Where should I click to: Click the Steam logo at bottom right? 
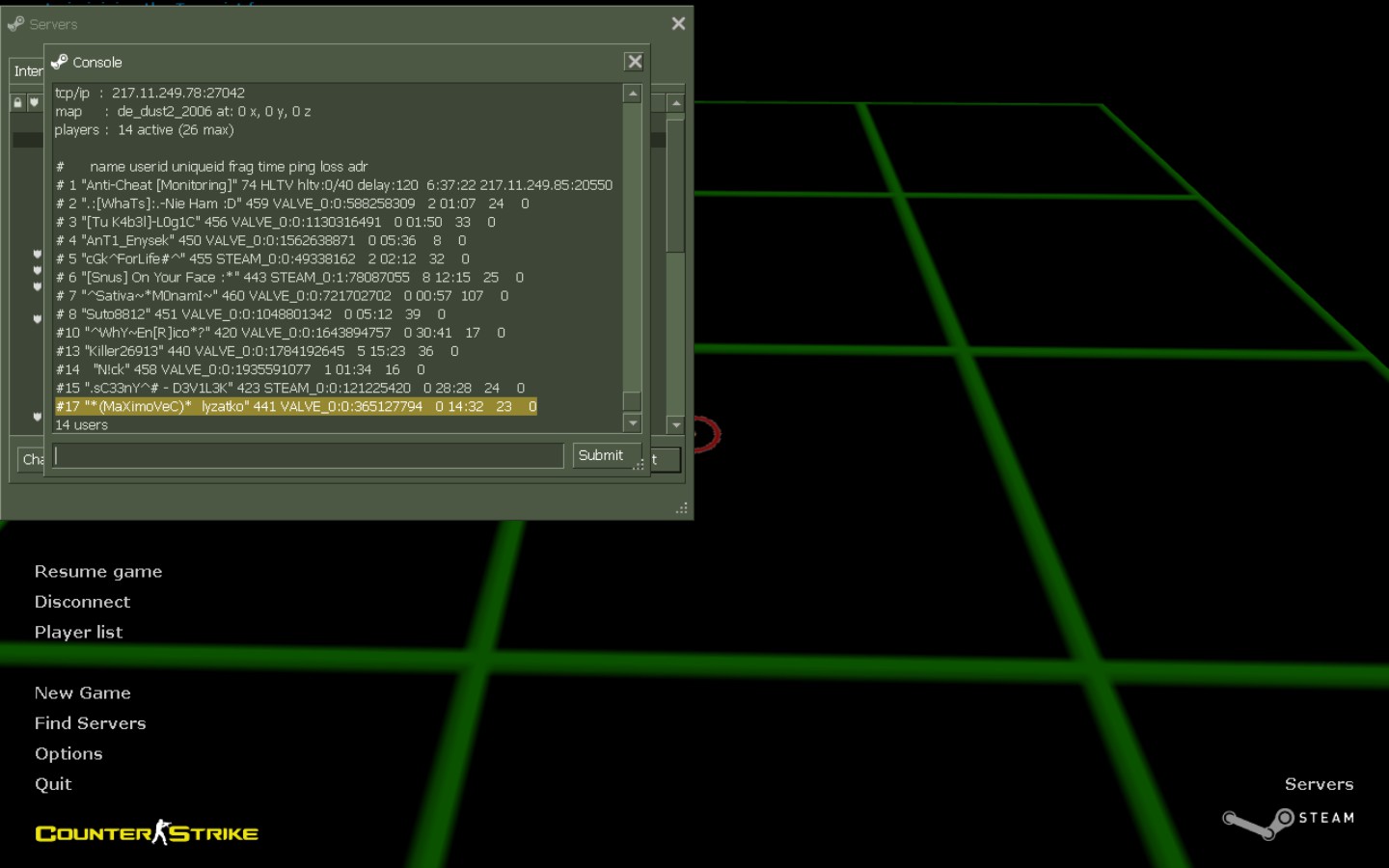[x=1288, y=821]
